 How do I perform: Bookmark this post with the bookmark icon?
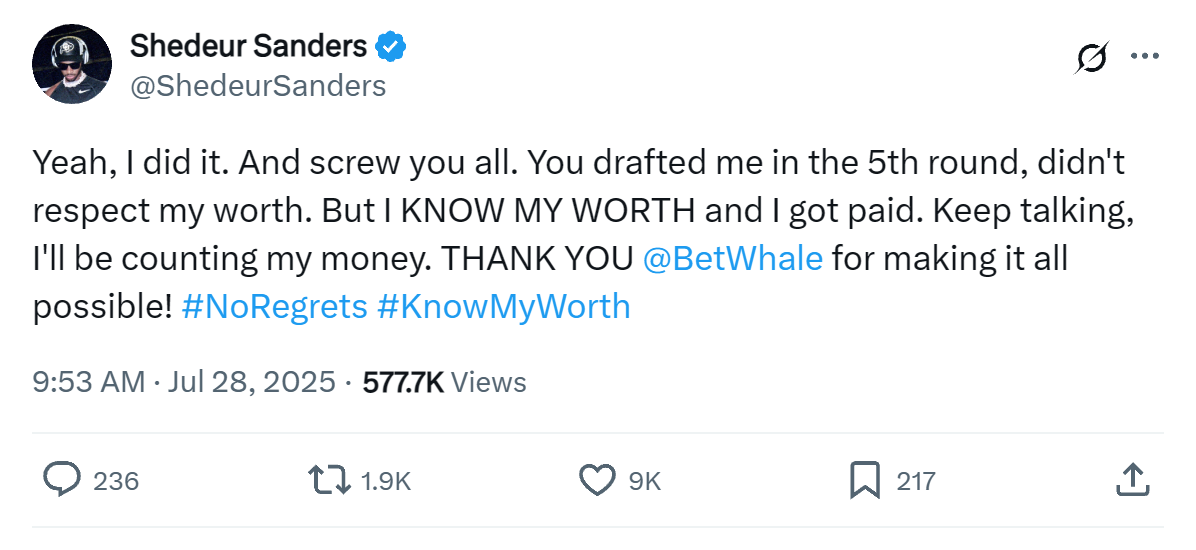coord(864,480)
